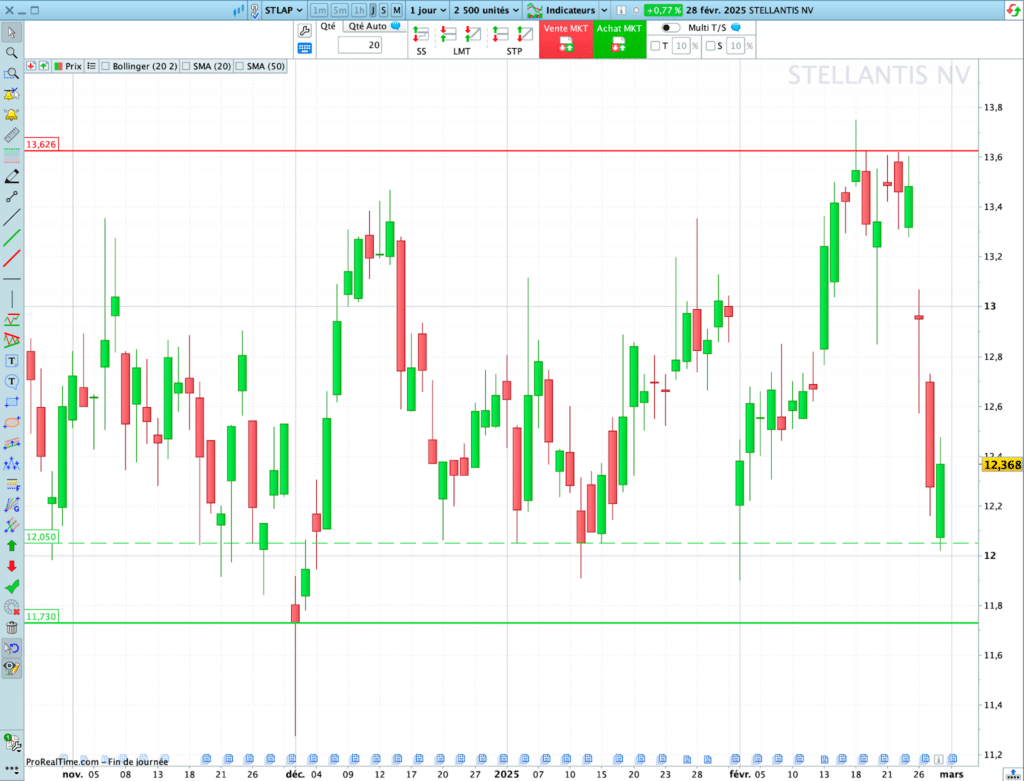Activate the magnifier zoom tool
Screen dimensions: 1024x781
pos(12,53)
